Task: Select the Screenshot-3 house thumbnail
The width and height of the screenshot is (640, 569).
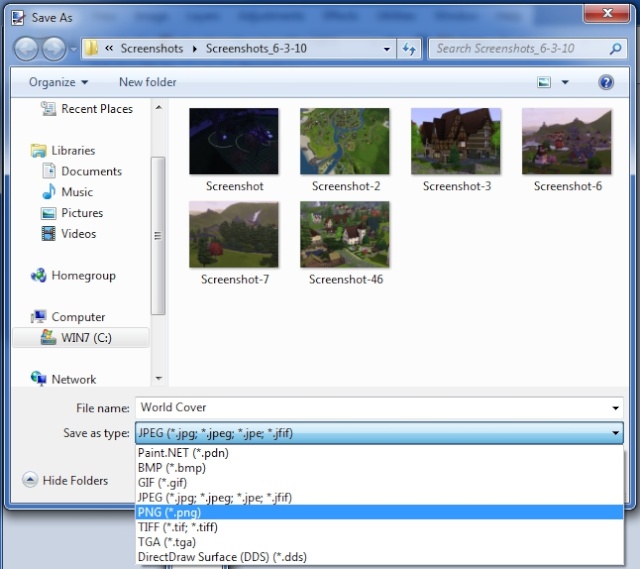Action: (456, 141)
